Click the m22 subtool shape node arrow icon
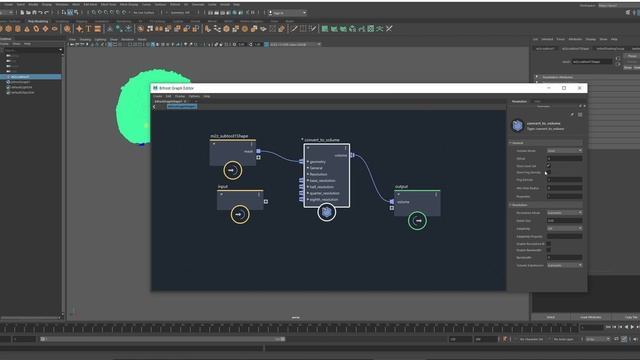 [x=233, y=170]
